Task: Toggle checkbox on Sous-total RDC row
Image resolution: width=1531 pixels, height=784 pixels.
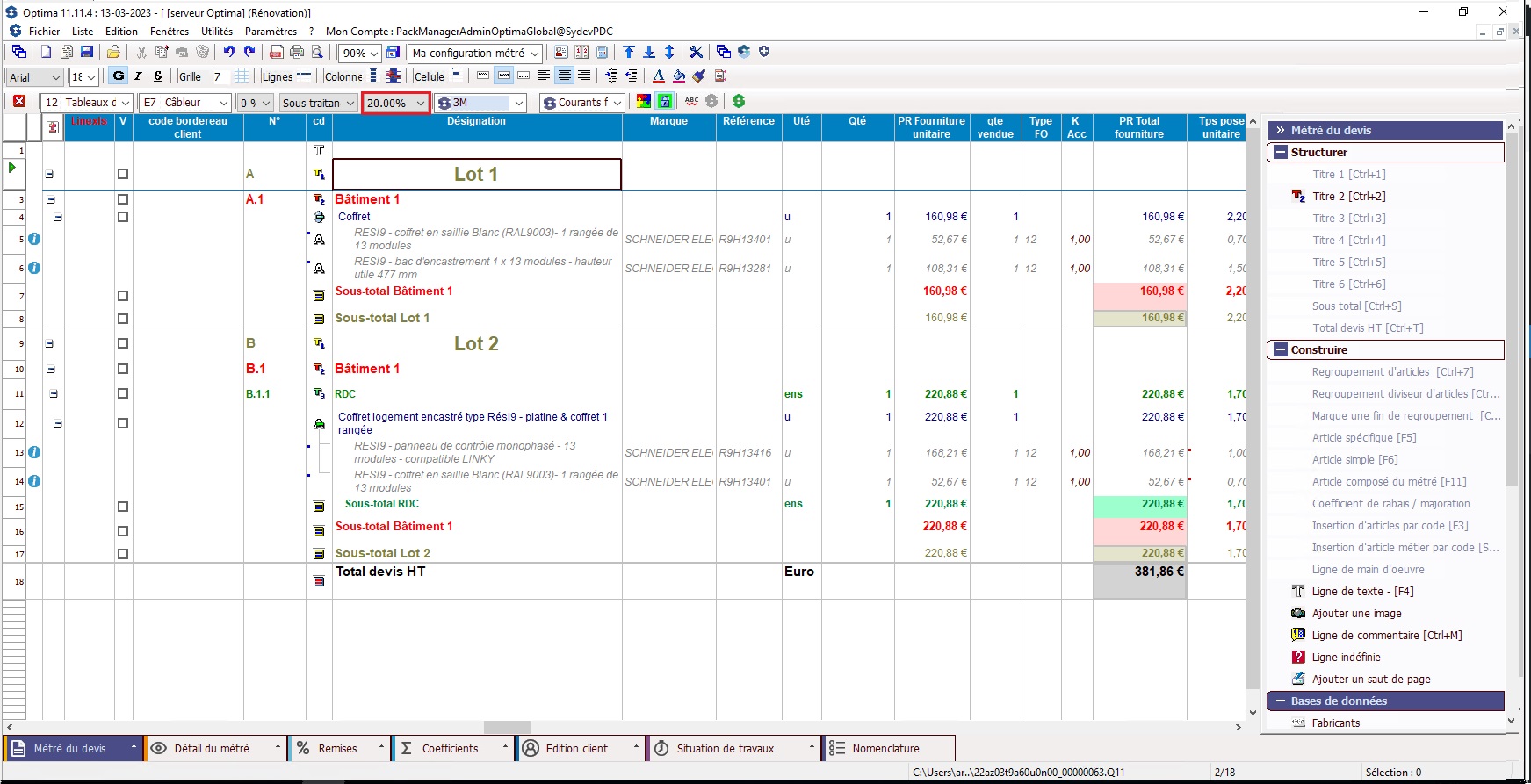Action: point(123,507)
